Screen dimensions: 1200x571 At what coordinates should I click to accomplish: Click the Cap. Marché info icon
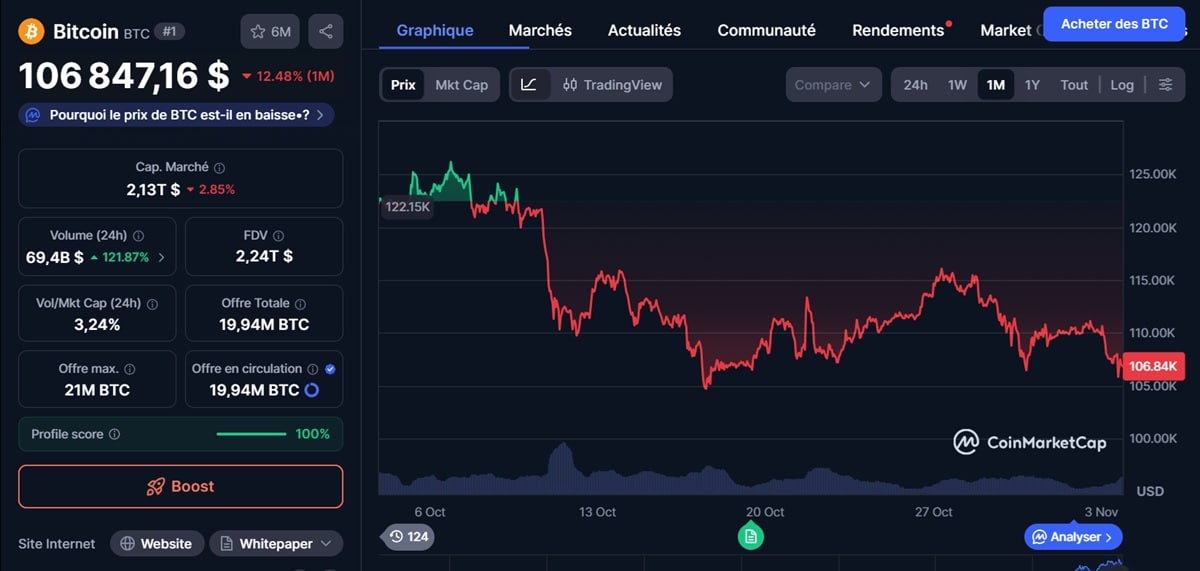220,168
